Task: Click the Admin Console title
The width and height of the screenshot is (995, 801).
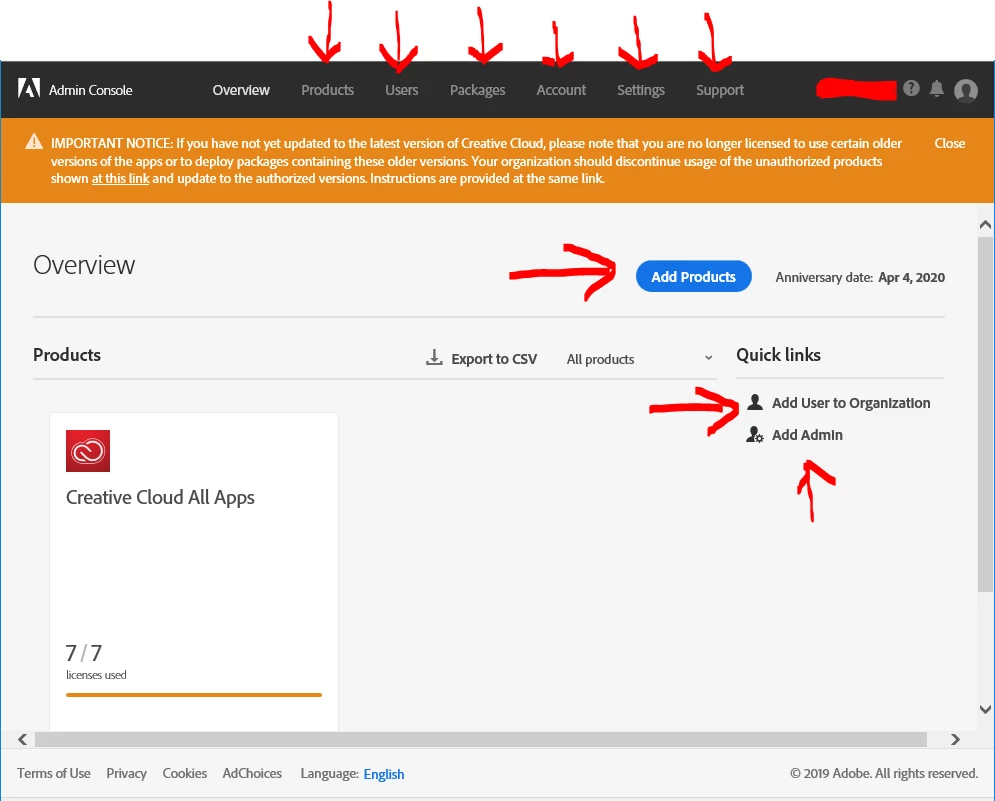Action: coord(91,90)
